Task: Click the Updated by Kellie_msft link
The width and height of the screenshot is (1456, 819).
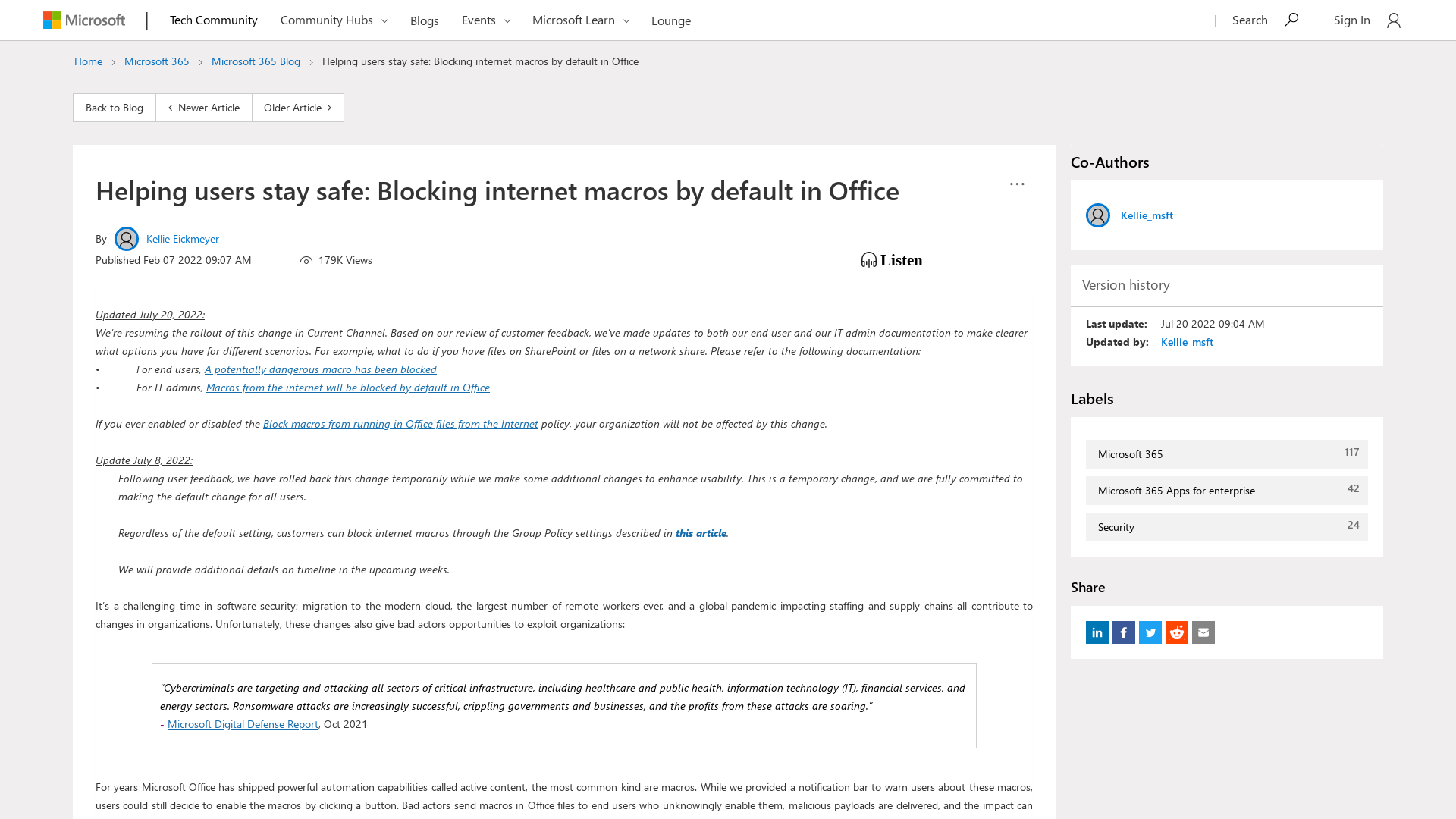Action: tap(1187, 342)
